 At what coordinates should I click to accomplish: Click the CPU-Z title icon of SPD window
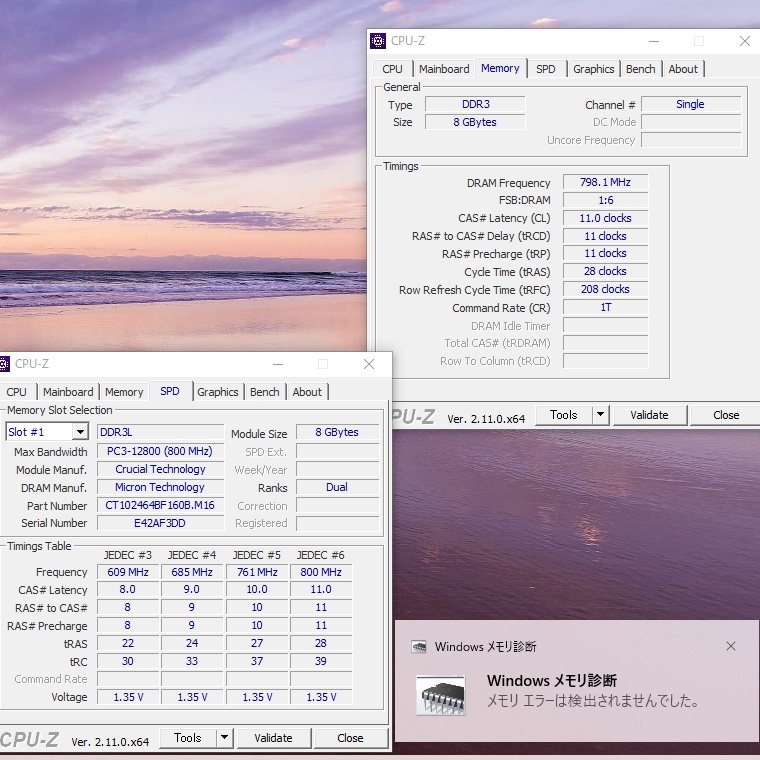(4, 364)
